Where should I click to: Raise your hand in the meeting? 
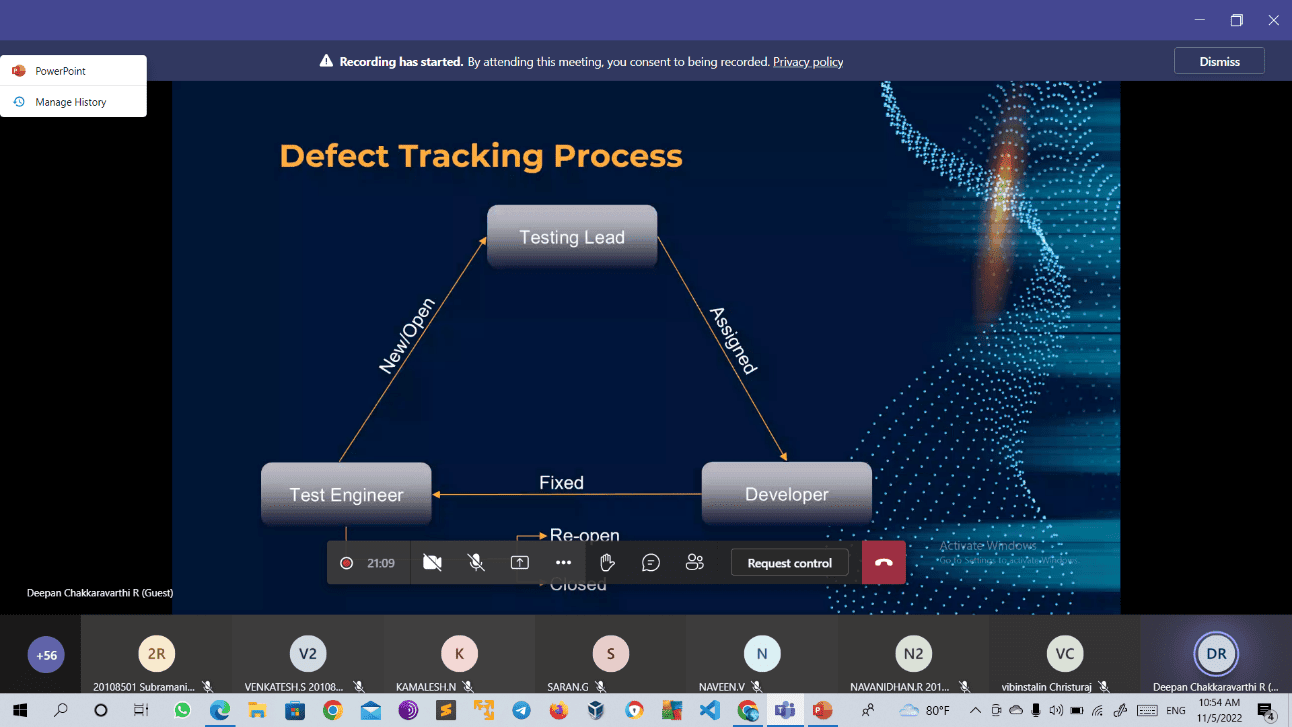point(607,563)
